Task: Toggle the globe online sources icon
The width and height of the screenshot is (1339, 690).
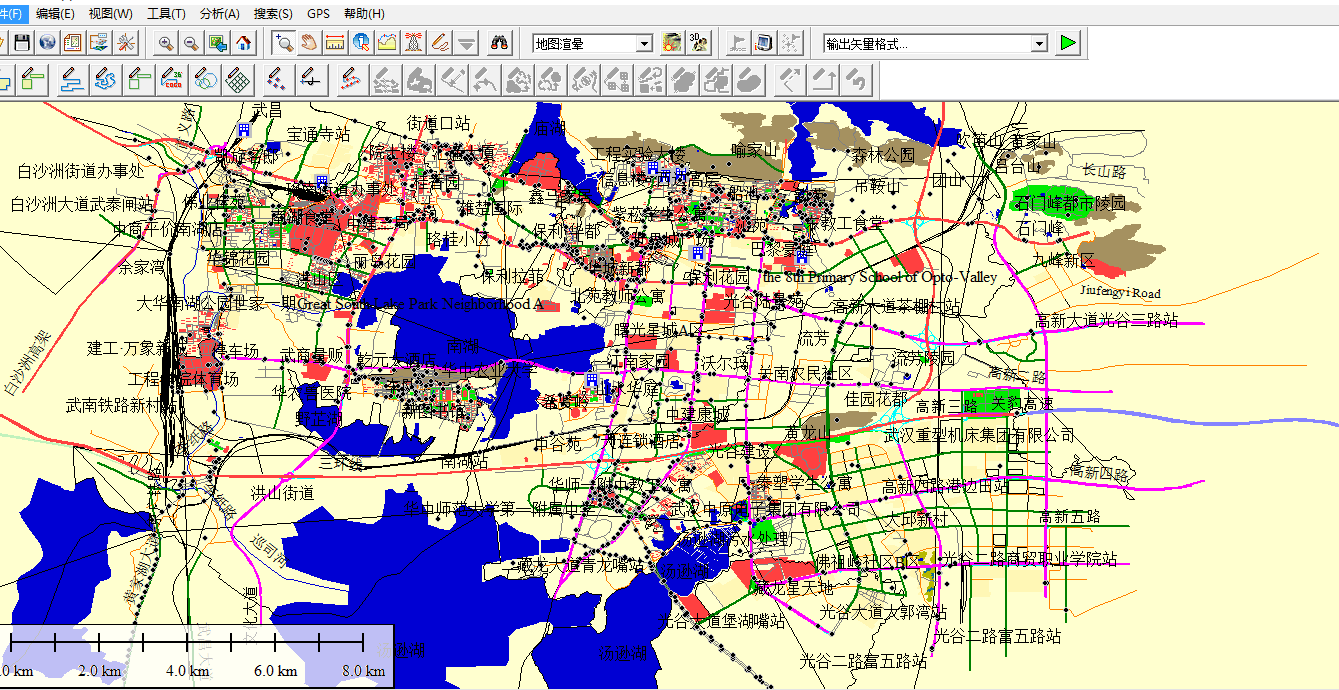Action: coord(47,43)
